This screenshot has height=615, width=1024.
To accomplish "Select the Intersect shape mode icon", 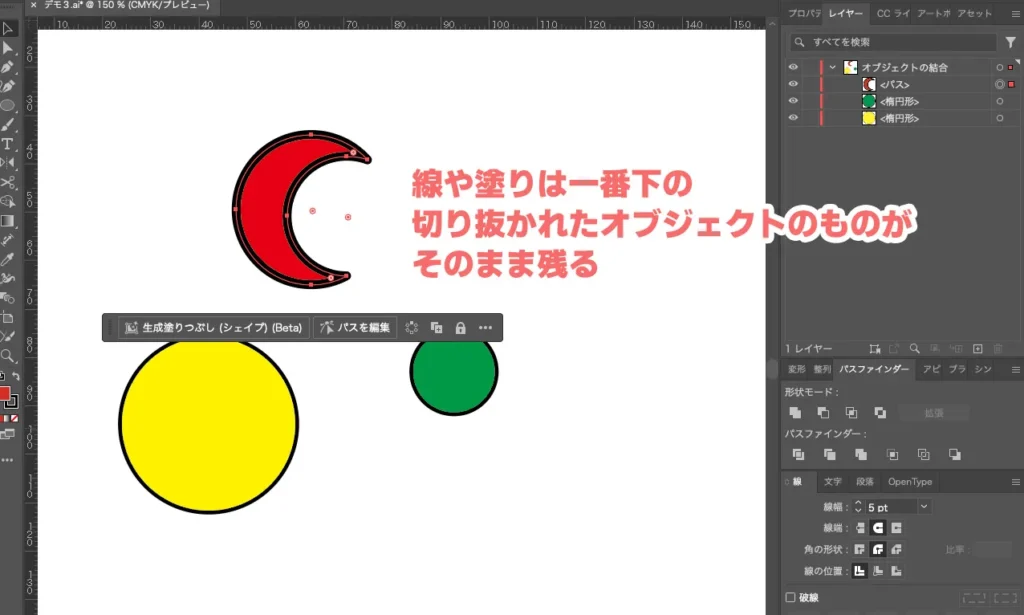I will tap(852, 412).
